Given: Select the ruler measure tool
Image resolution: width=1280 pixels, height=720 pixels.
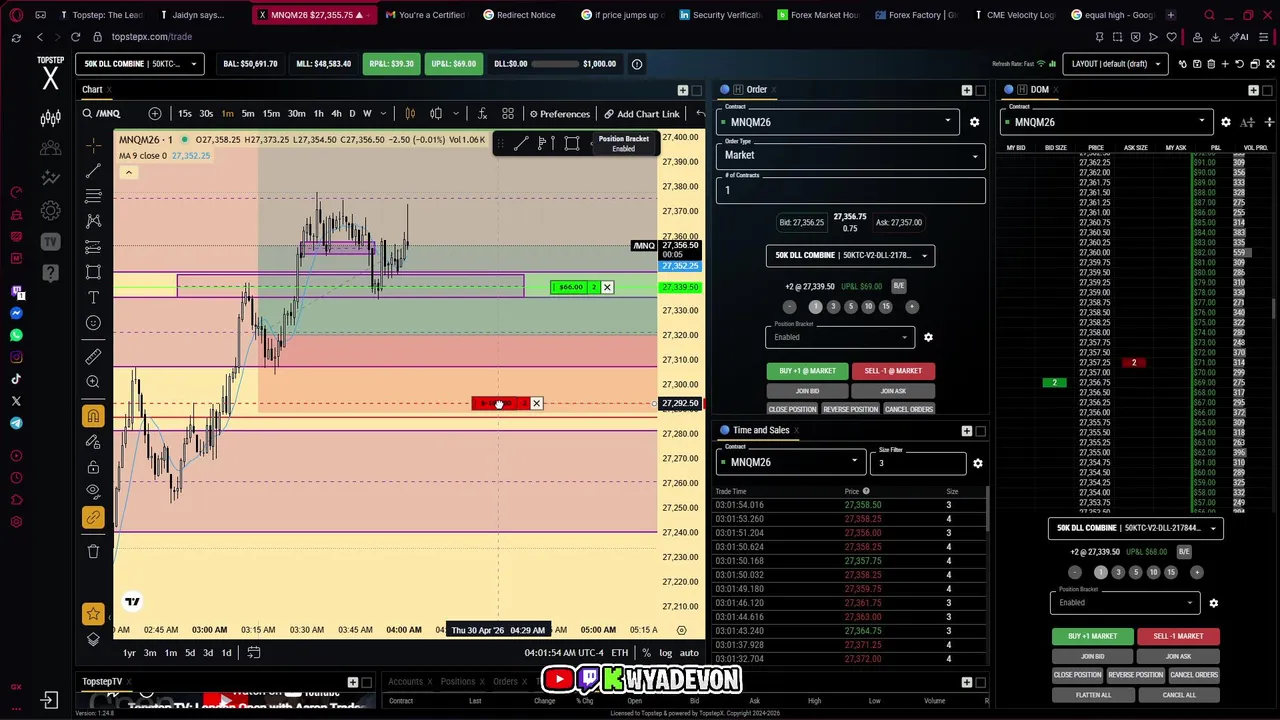Looking at the screenshot, I should point(93,356).
